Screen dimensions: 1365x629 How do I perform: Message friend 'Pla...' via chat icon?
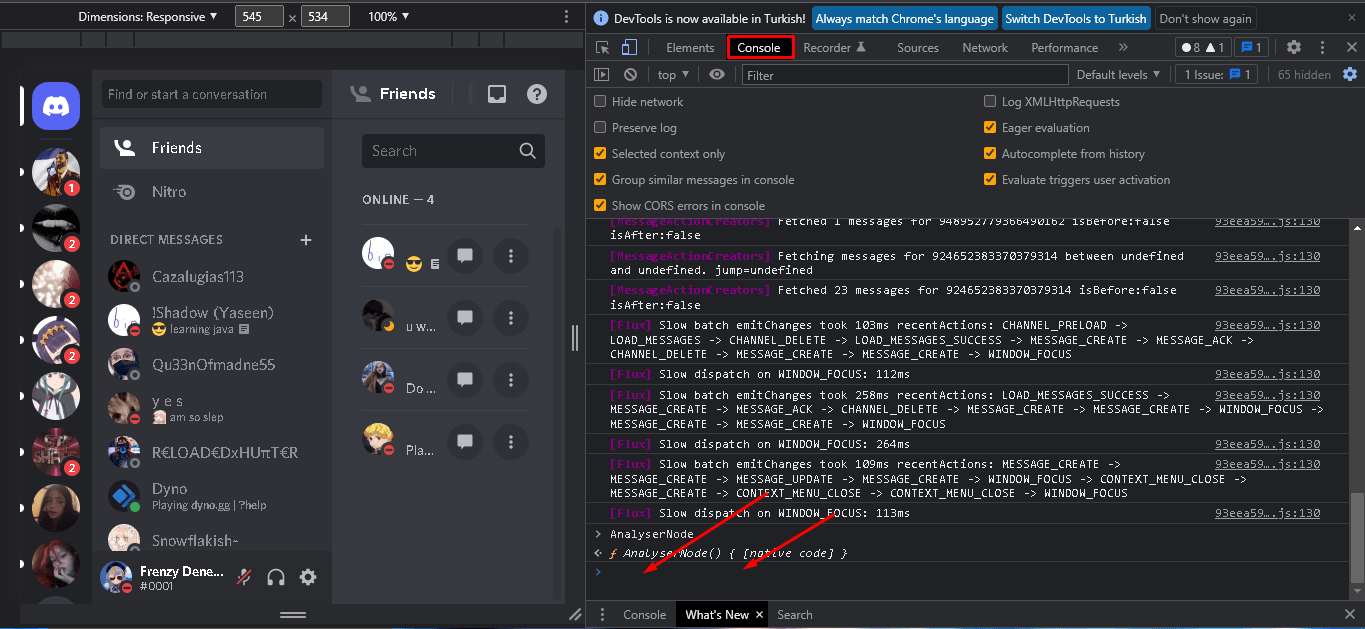point(465,442)
